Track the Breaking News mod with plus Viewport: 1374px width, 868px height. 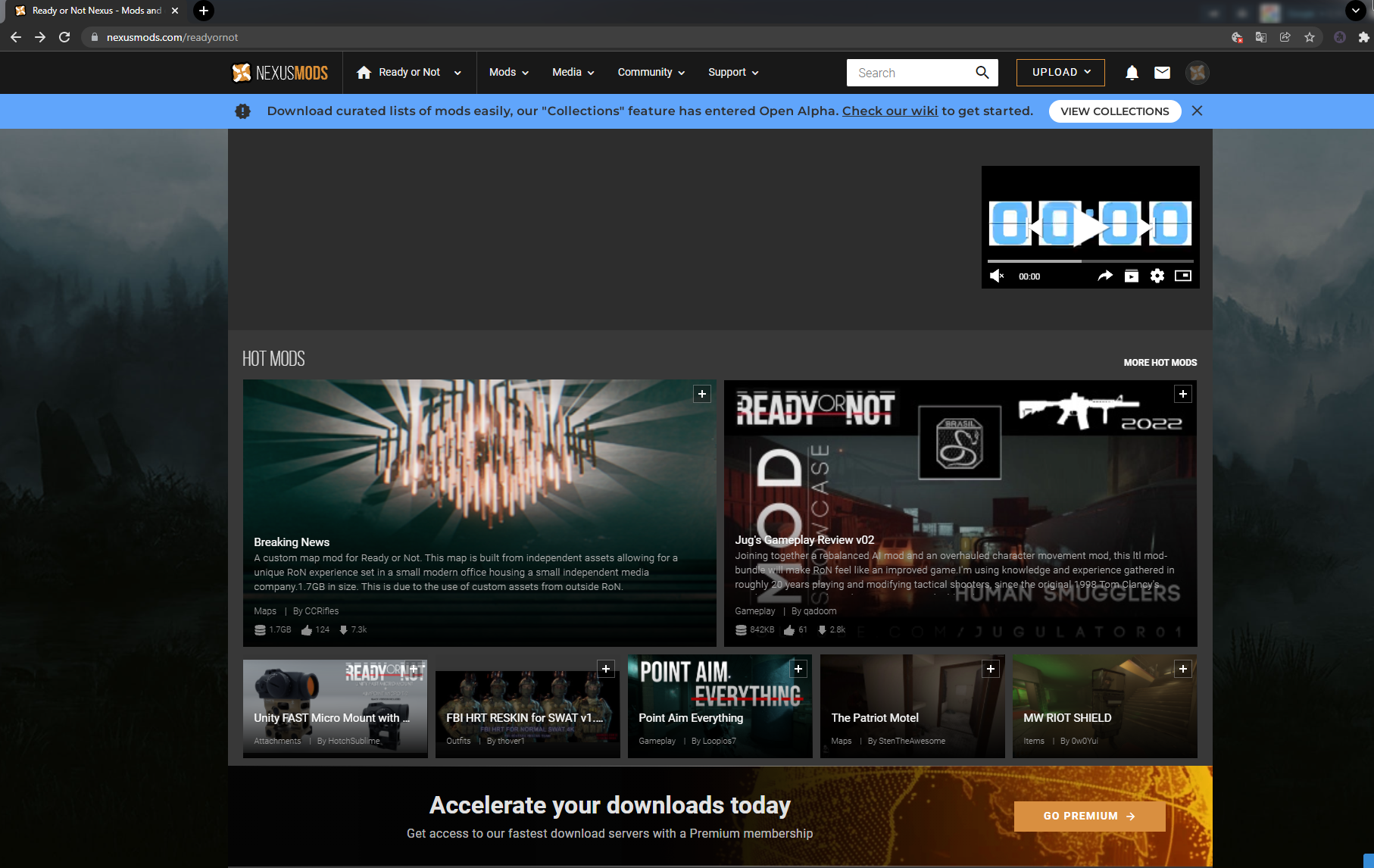tap(702, 394)
